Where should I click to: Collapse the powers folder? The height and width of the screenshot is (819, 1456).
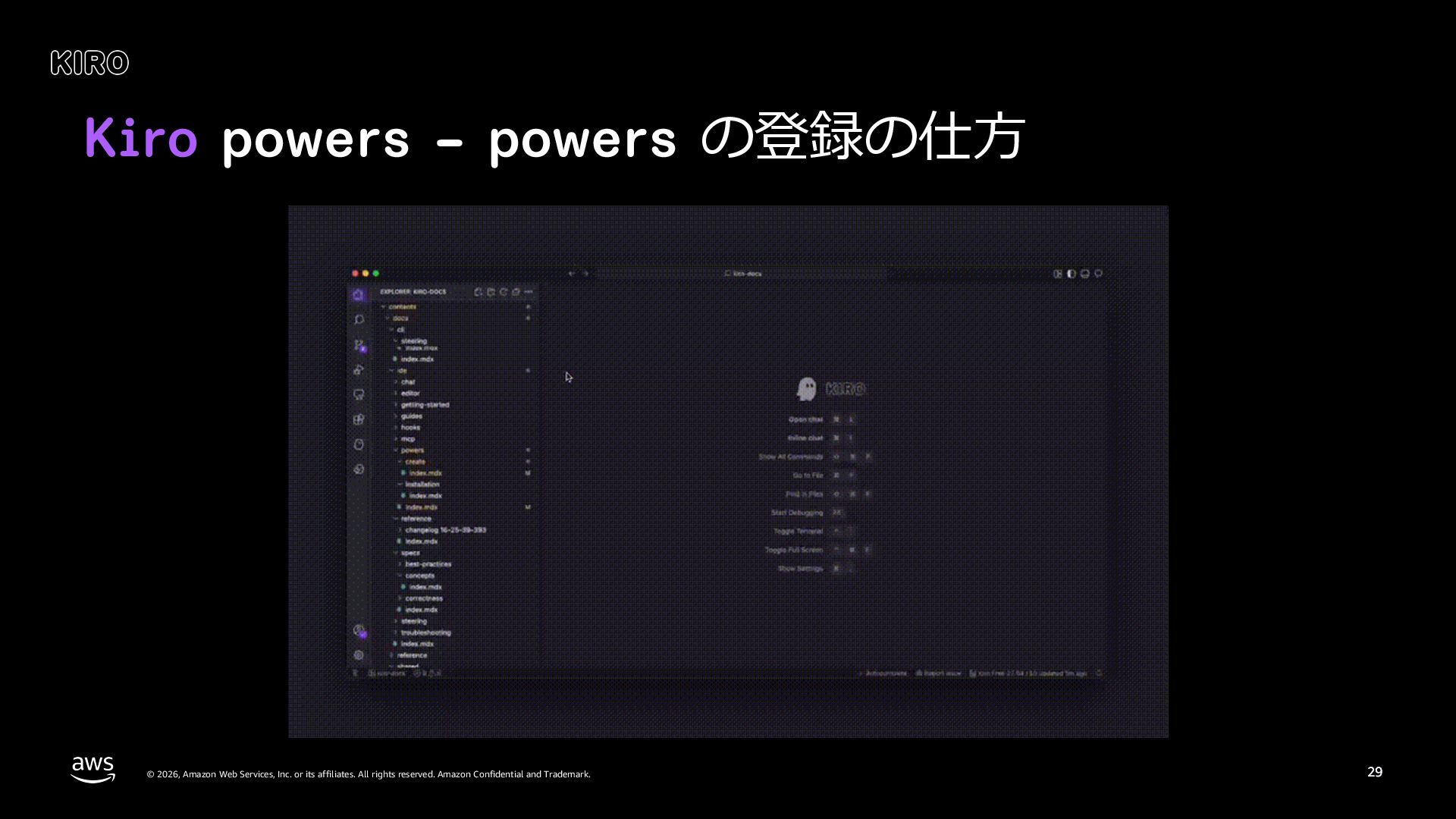(x=412, y=450)
